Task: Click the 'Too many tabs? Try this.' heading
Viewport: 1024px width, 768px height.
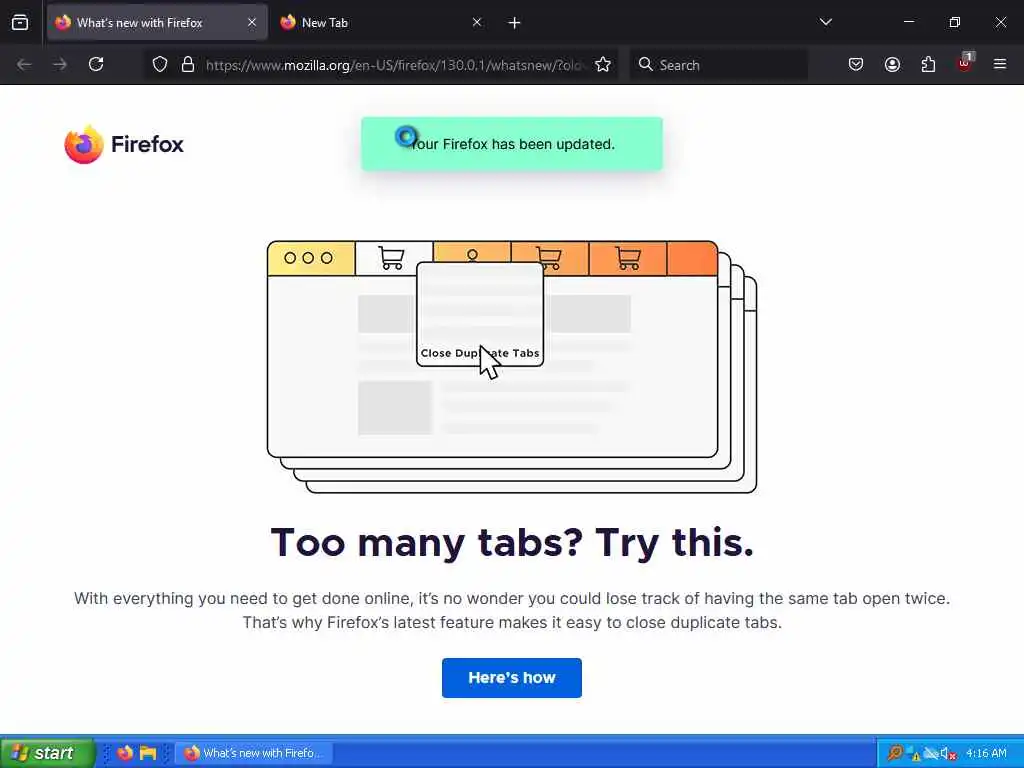Action: click(512, 542)
